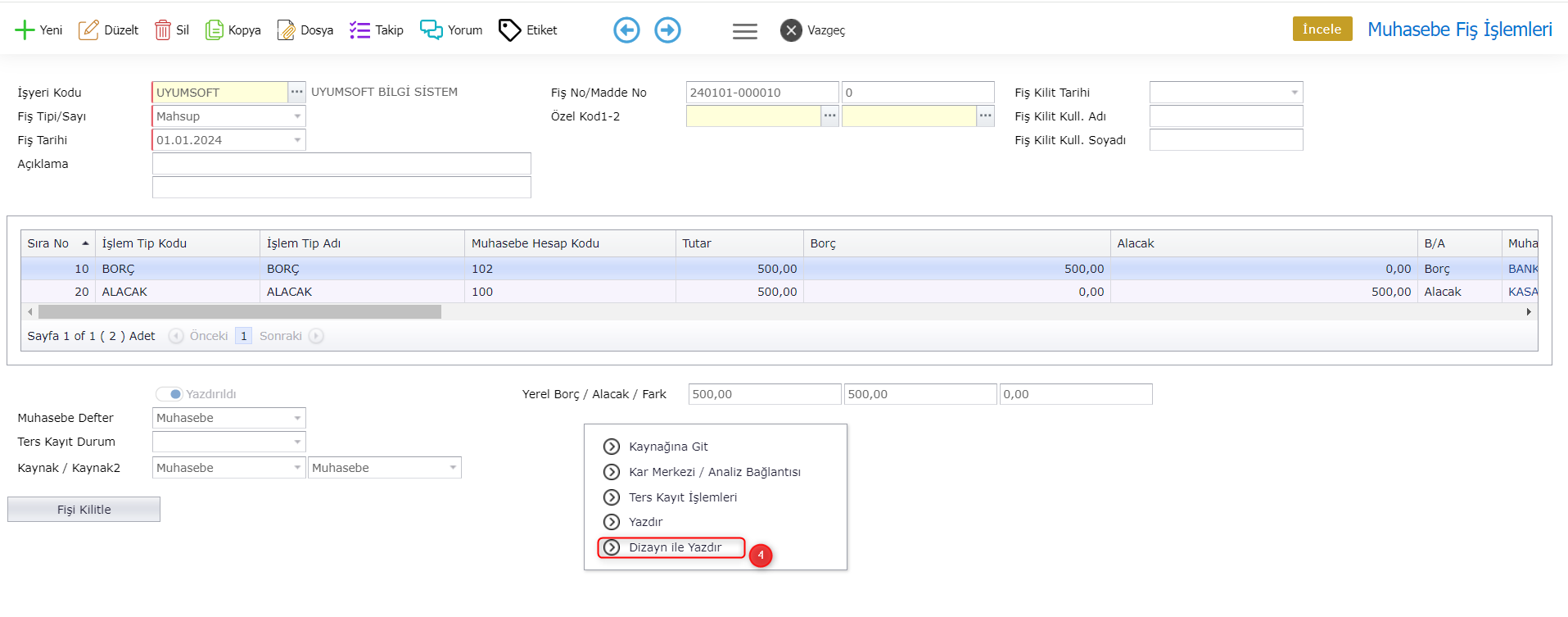
Task: Select Kar Merkezi / Analiz Bağlantısı entry
Action: [715, 472]
